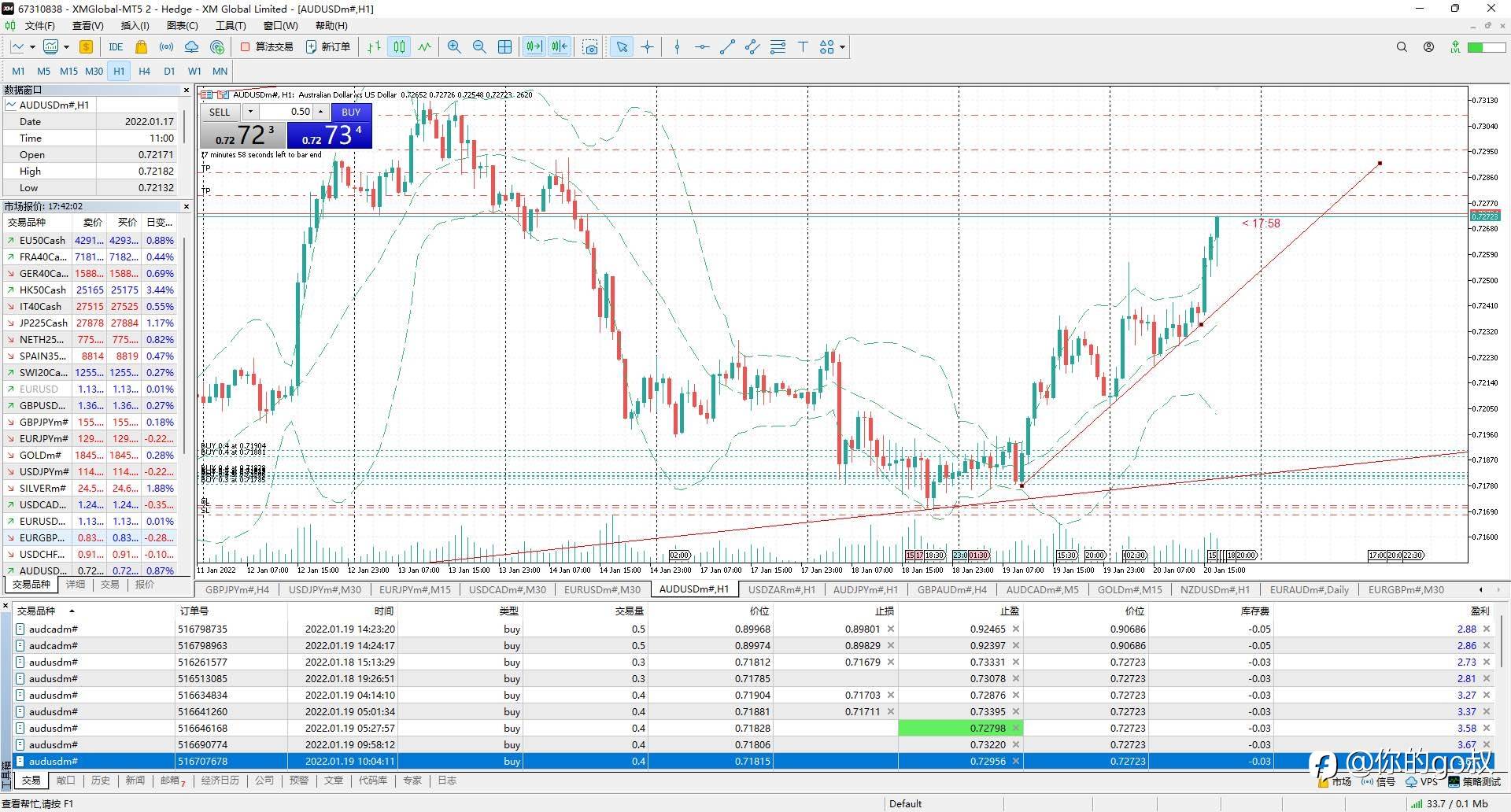Switch chart to candlestick mode

399,47
